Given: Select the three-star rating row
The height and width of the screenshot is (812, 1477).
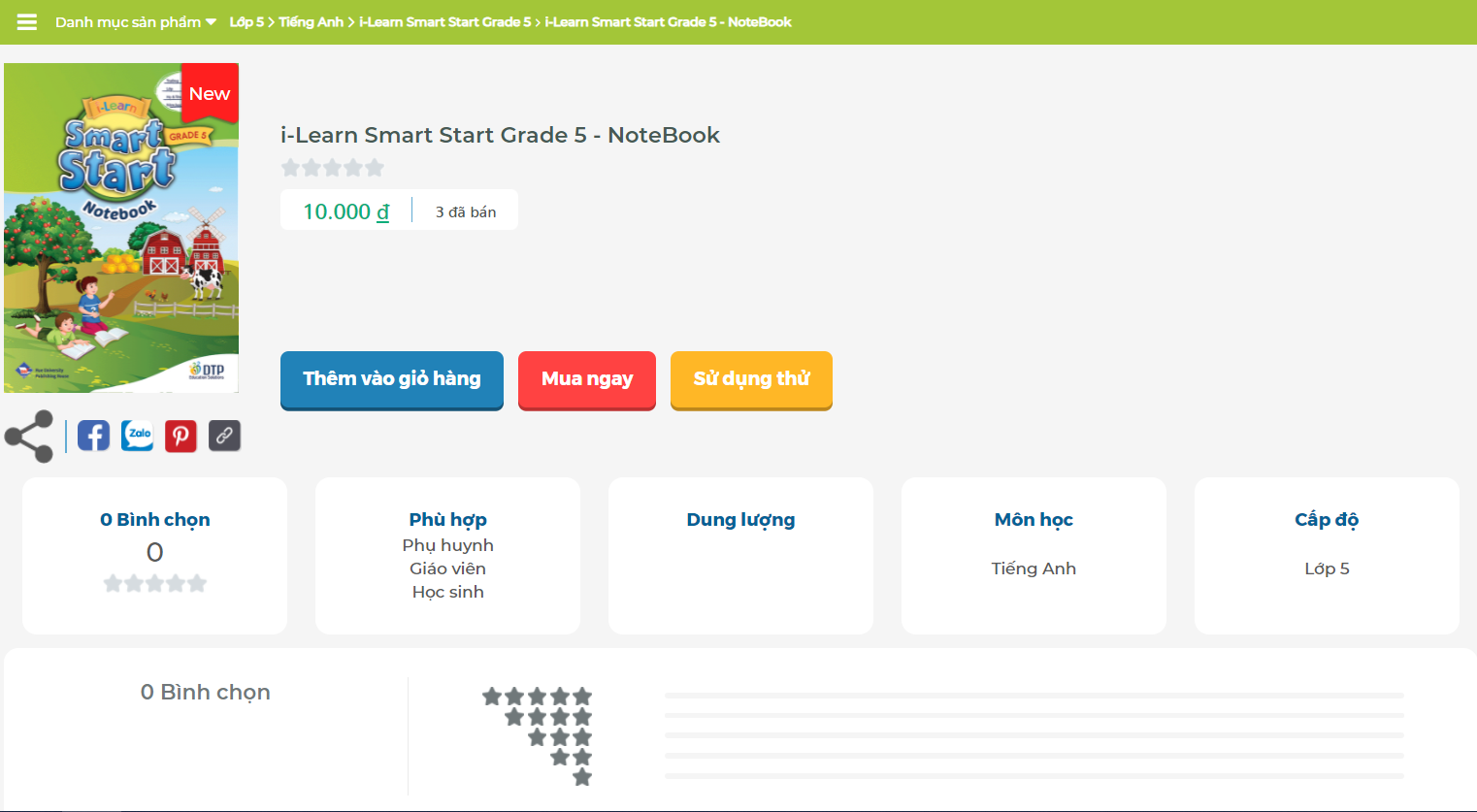Looking at the screenshot, I should [x=560, y=737].
